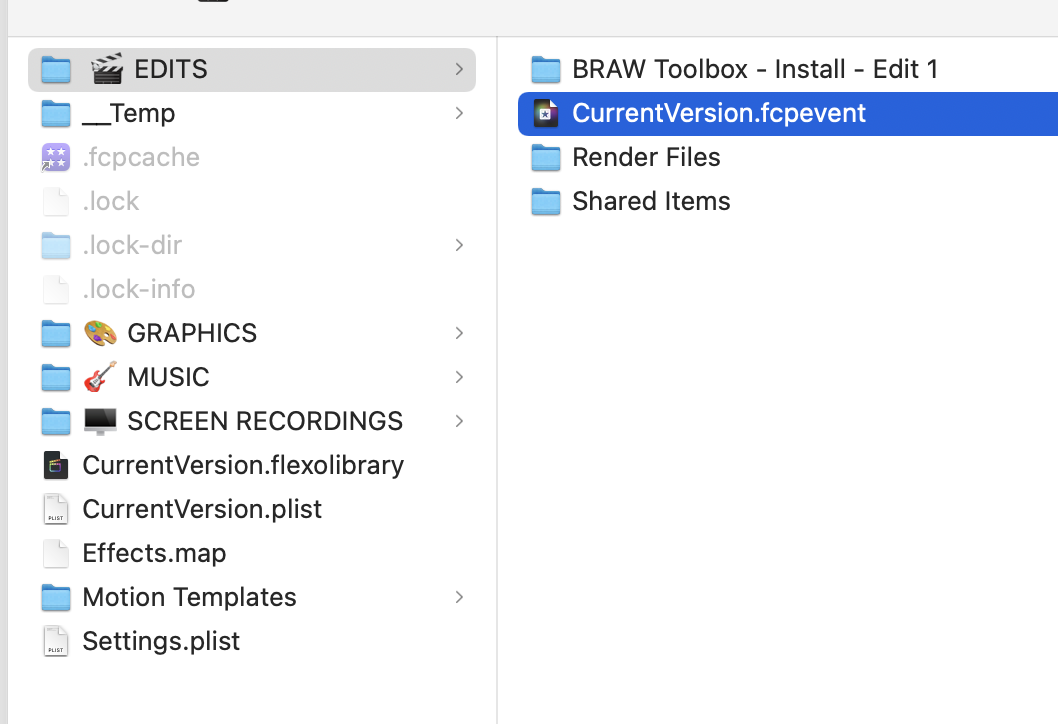The width and height of the screenshot is (1058, 724).
Task: Click the CurrentVersion.fcpevent file icon
Action: click(545, 113)
